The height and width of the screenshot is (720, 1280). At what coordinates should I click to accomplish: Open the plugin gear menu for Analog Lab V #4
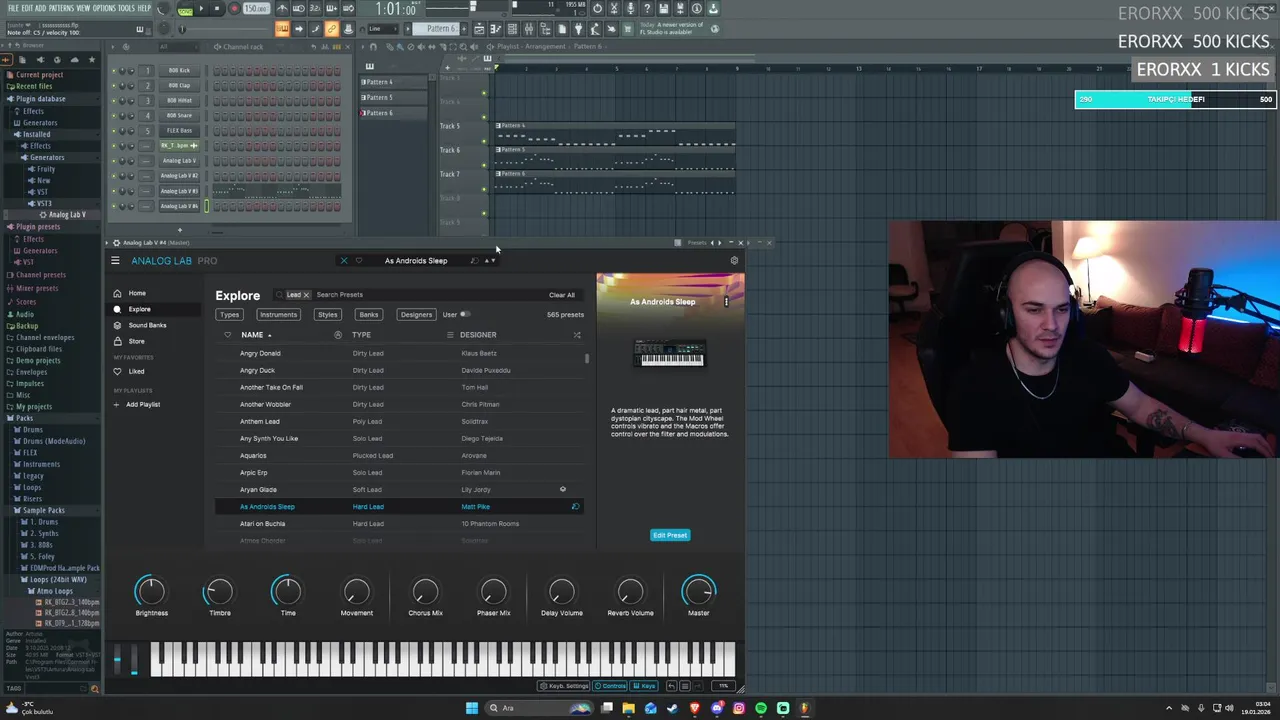pyautogui.click(x=116, y=243)
